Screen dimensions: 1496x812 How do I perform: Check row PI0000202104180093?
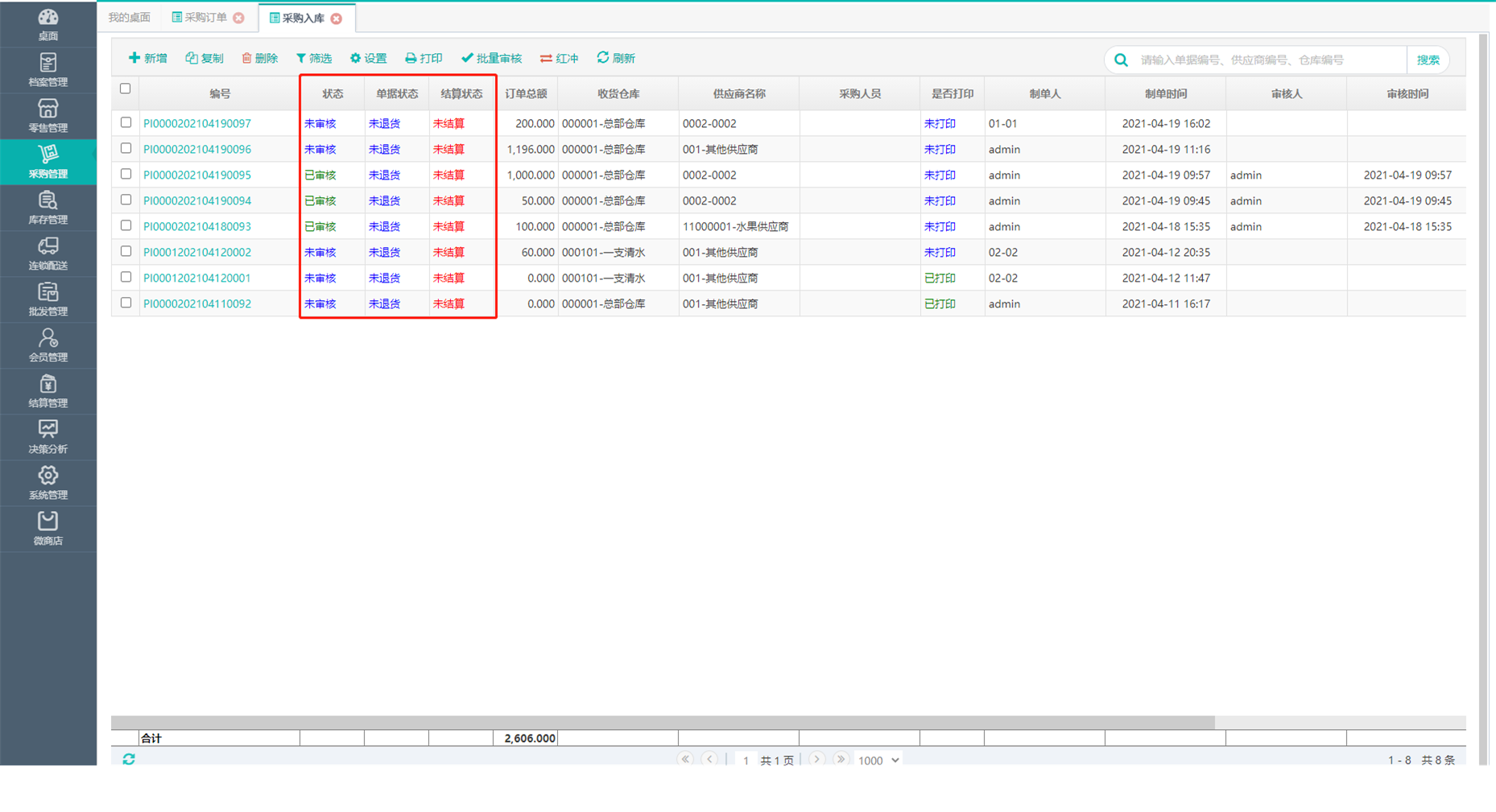tap(126, 225)
